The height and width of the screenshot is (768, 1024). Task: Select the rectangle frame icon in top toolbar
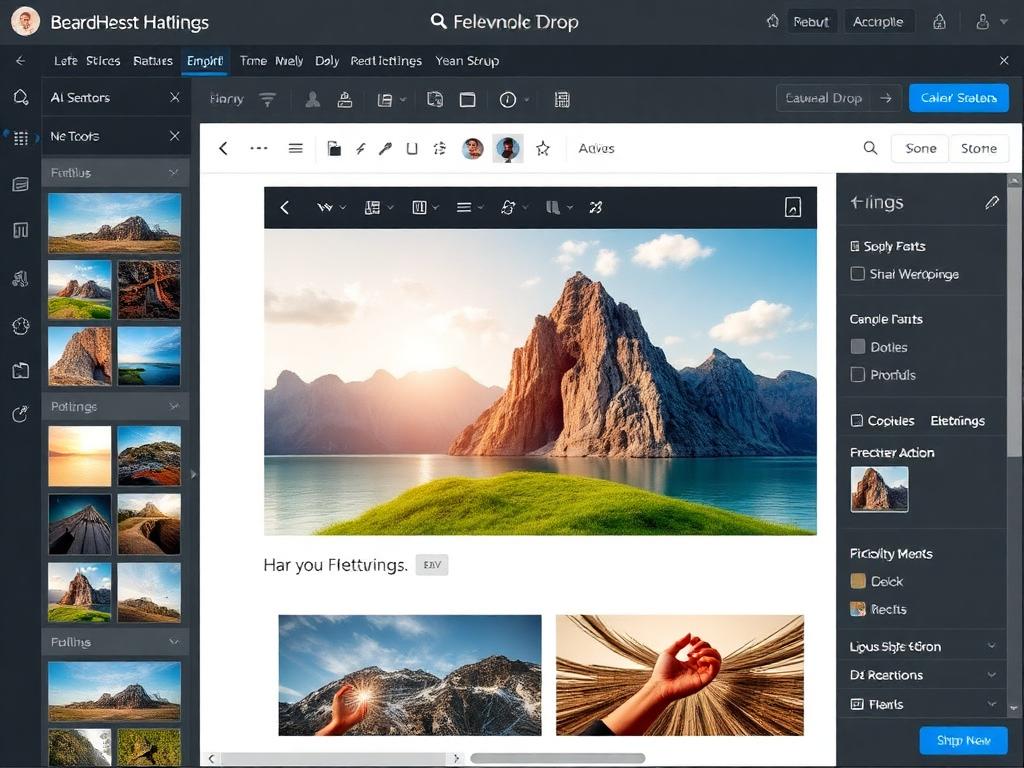468,100
